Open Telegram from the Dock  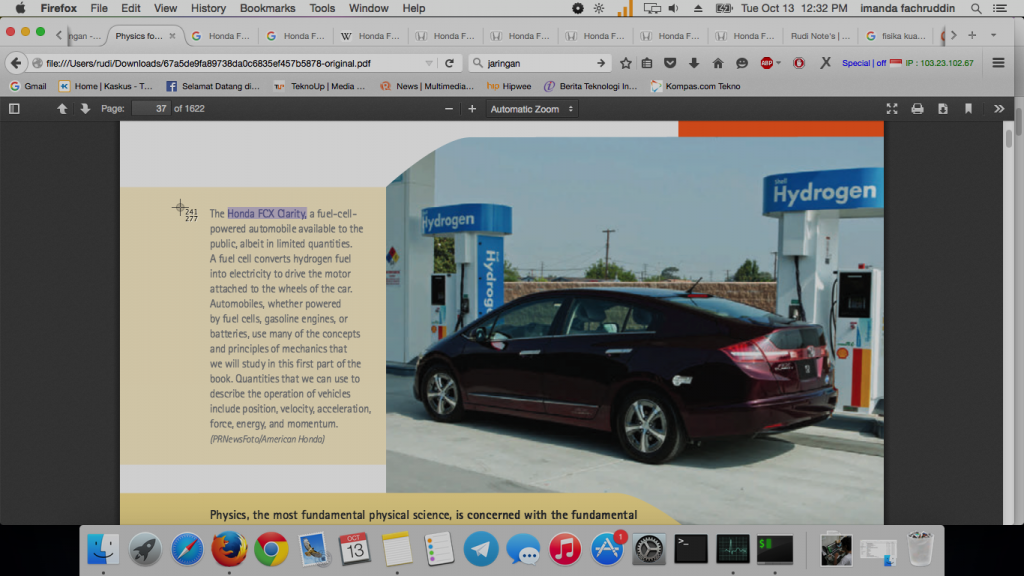click(x=481, y=549)
